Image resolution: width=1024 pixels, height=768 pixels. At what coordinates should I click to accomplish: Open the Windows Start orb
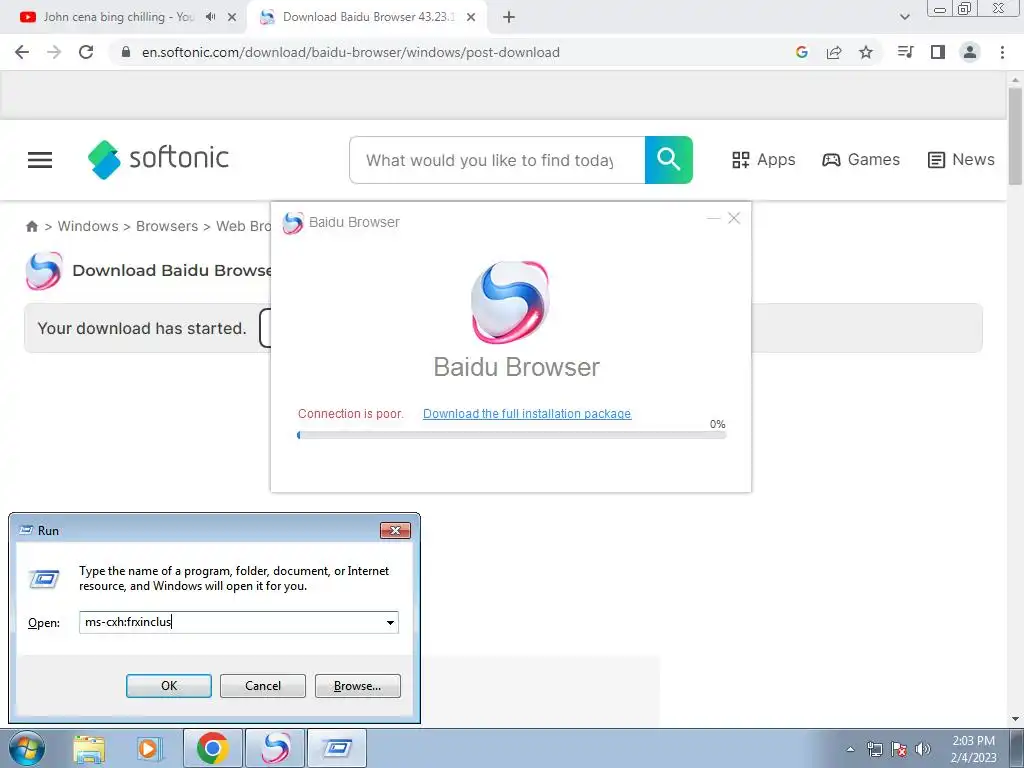tap(27, 748)
